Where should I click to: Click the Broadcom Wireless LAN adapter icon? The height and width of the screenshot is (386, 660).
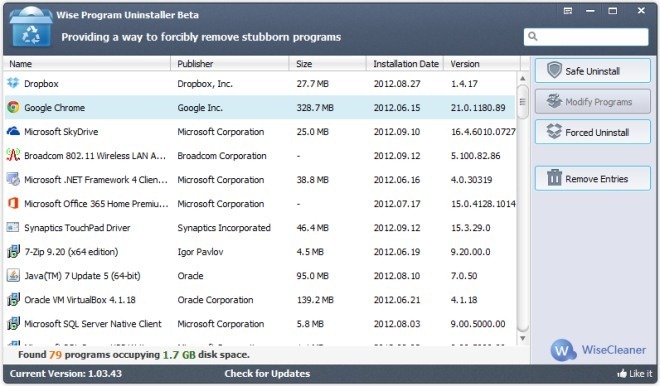(13, 155)
